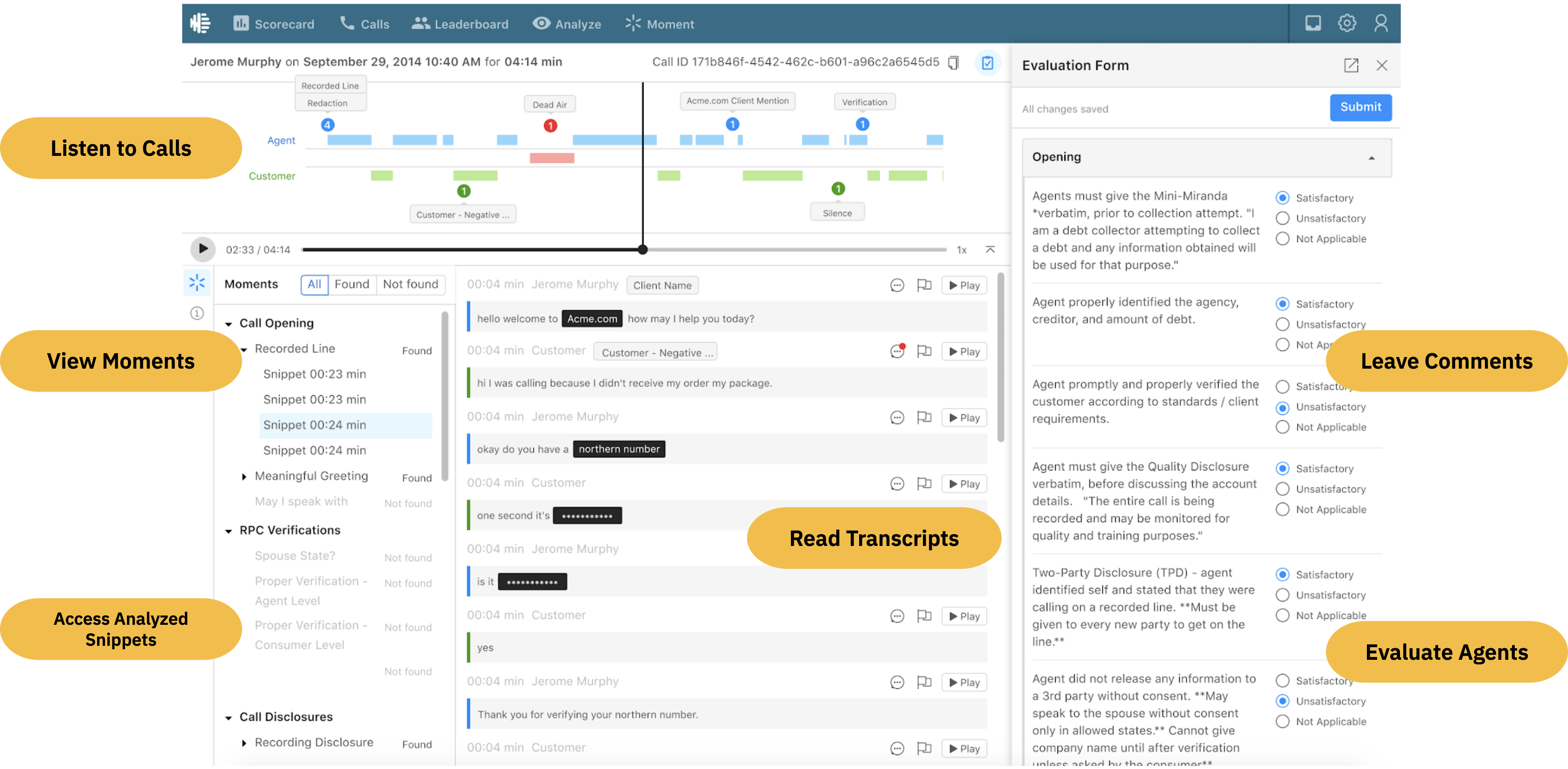
Task: Pop out the Evaluation Form in new window
Action: click(x=1351, y=65)
